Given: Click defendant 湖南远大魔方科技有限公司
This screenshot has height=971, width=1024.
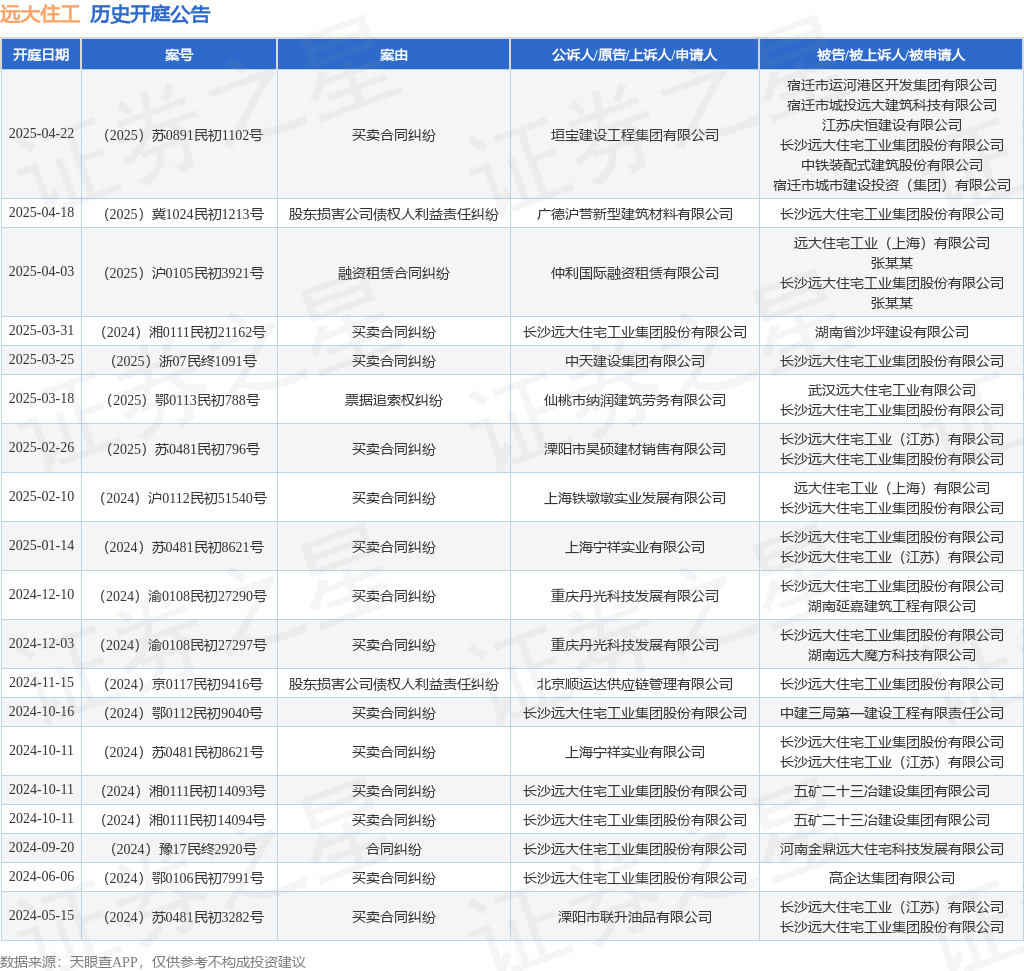Looking at the screenshot, I should click(891, 656).
